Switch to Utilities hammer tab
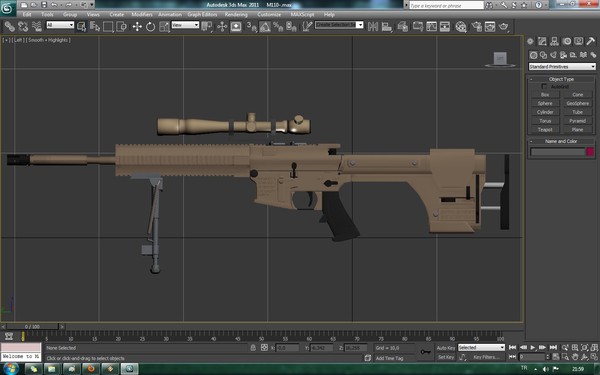 coord(591,41)
